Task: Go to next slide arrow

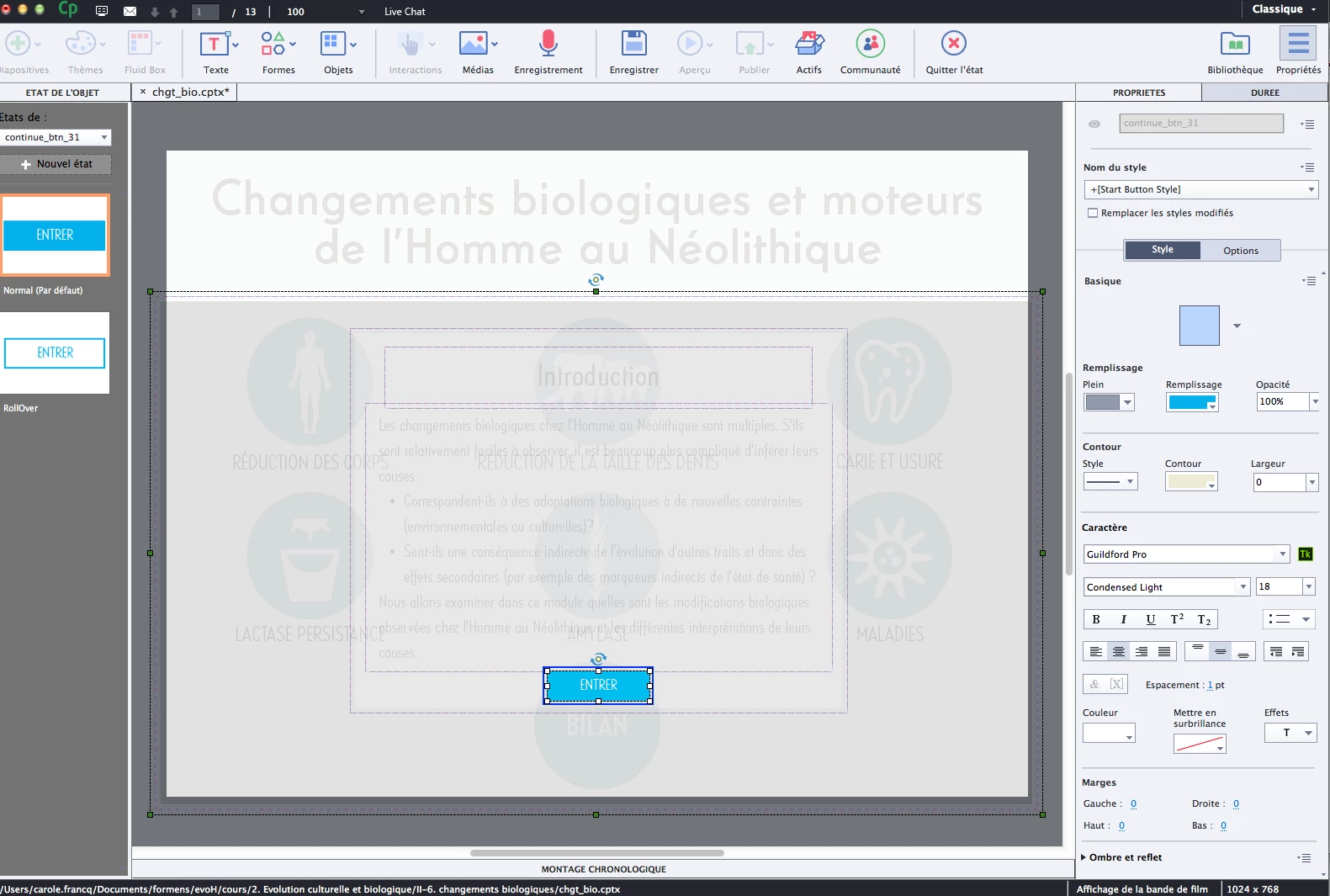Action: 155,13
